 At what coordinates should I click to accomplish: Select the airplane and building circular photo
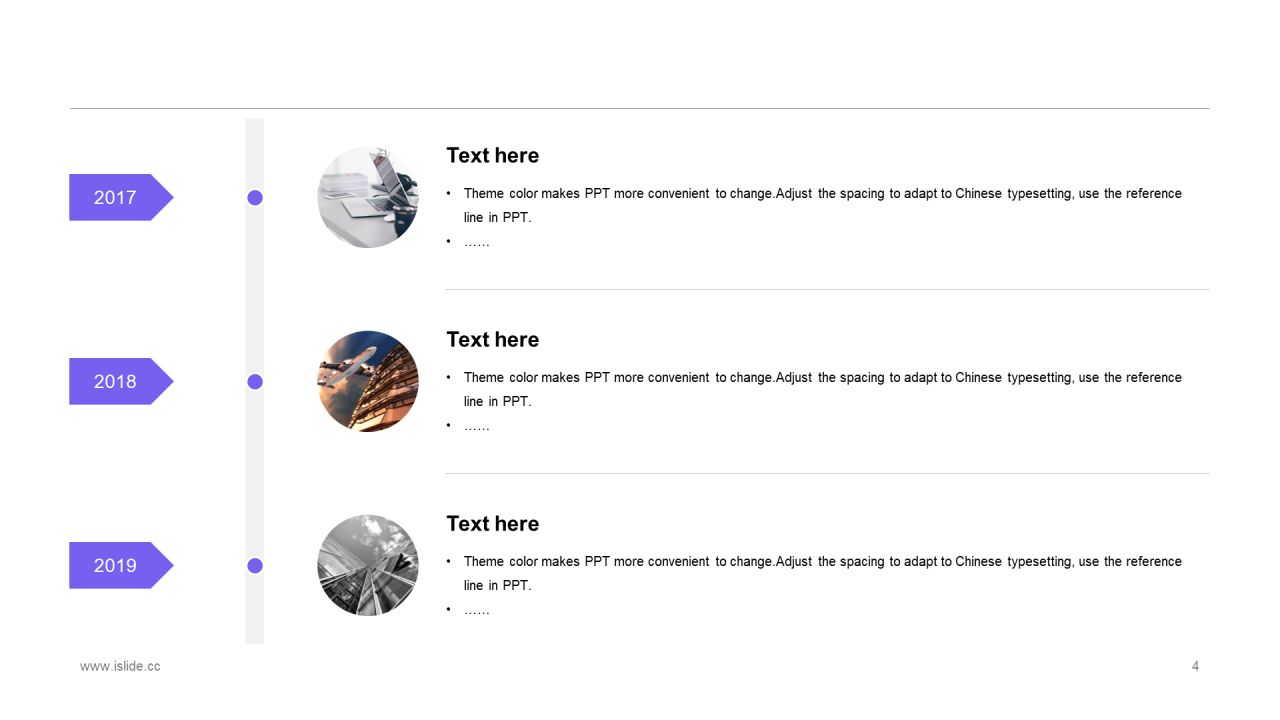pos(368,381)
